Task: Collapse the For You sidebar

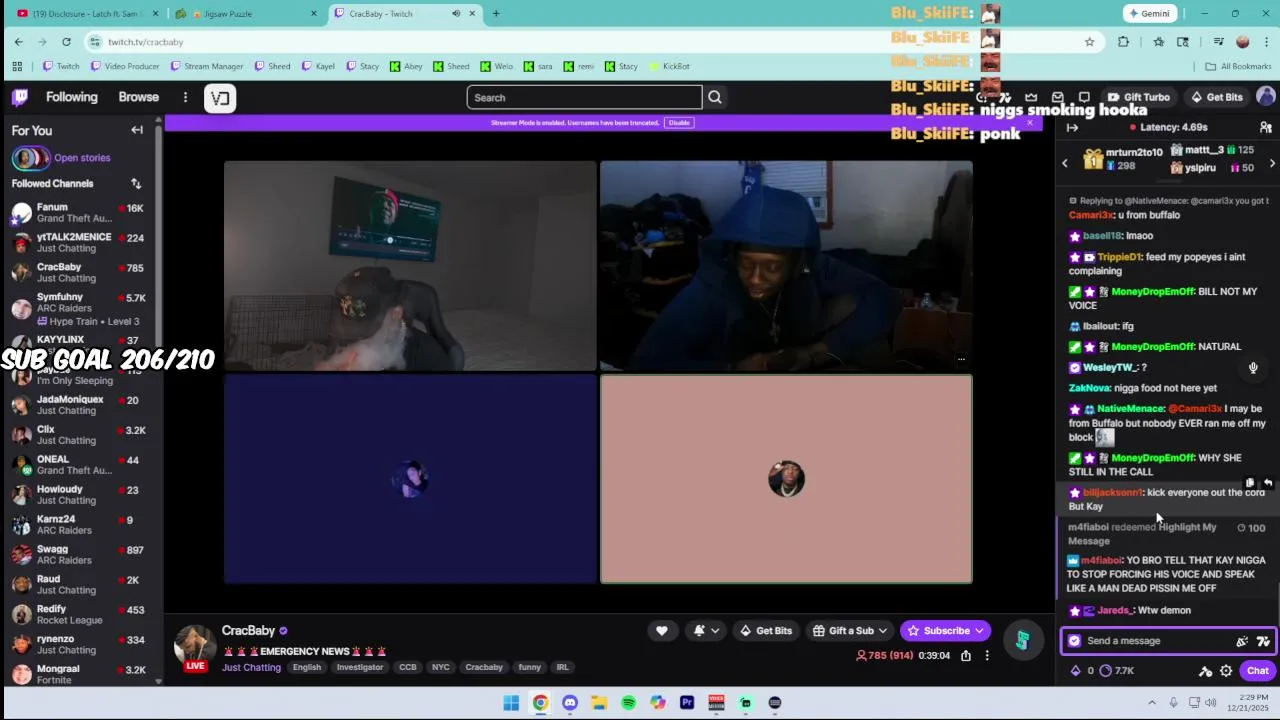Action: click(x=137, y=130)
